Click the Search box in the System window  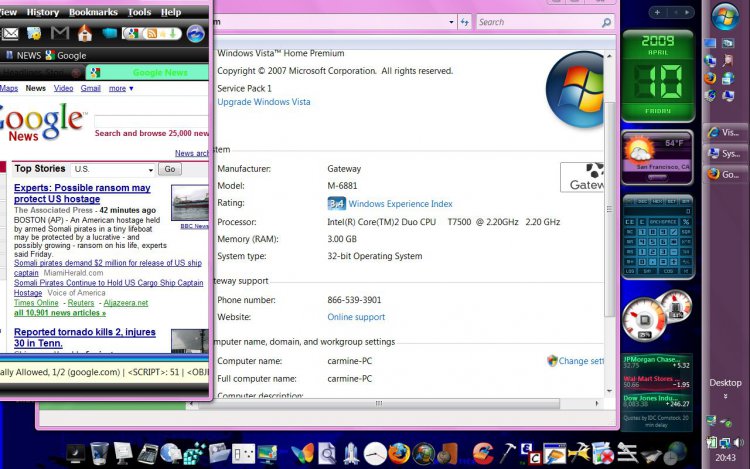(544, 22)
